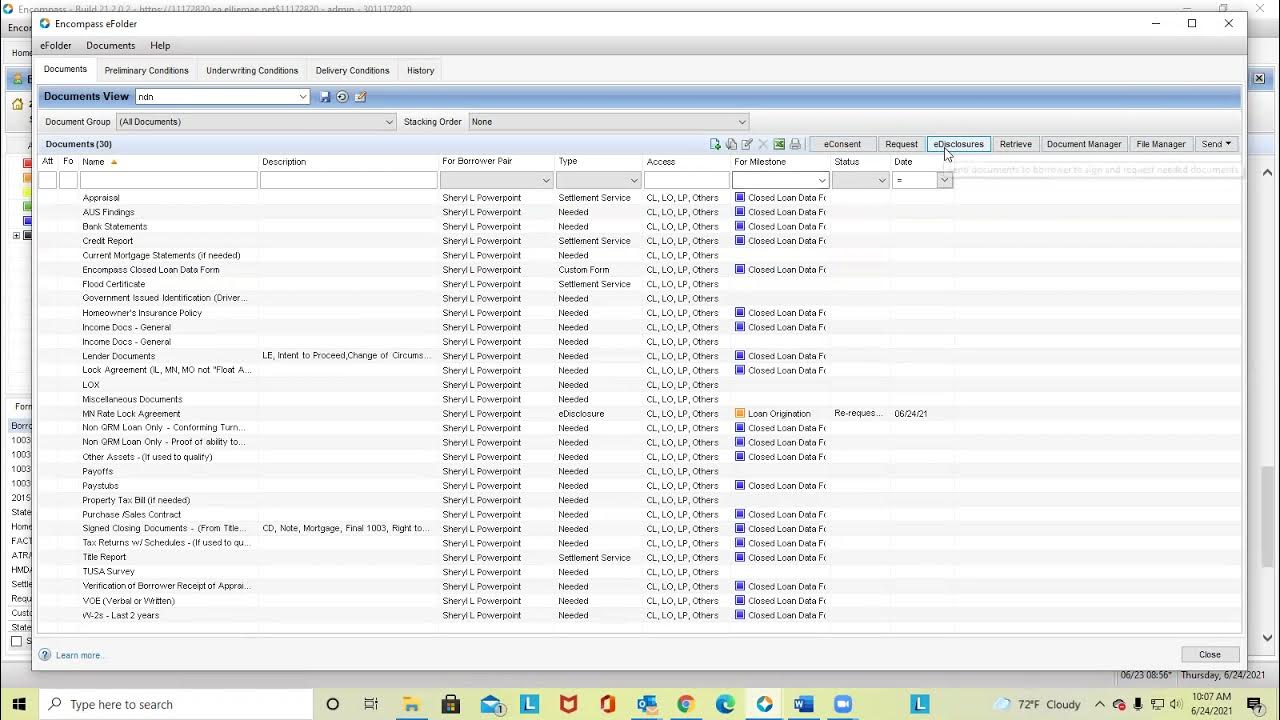
Task: Open the Type filter dropdown
Action: tap(634, 180)
